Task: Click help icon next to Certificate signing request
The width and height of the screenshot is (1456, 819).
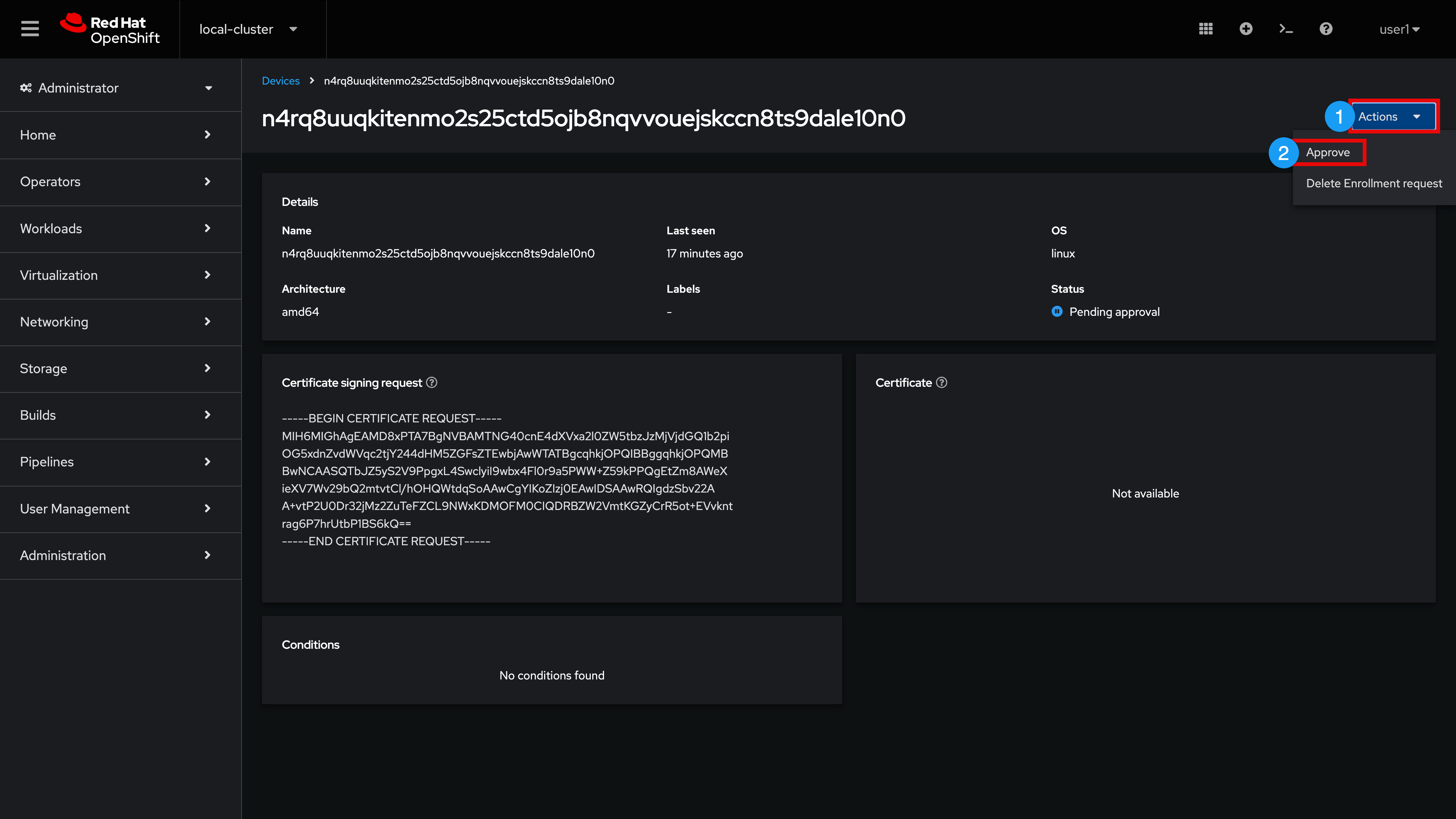Action: coord(432,383)
